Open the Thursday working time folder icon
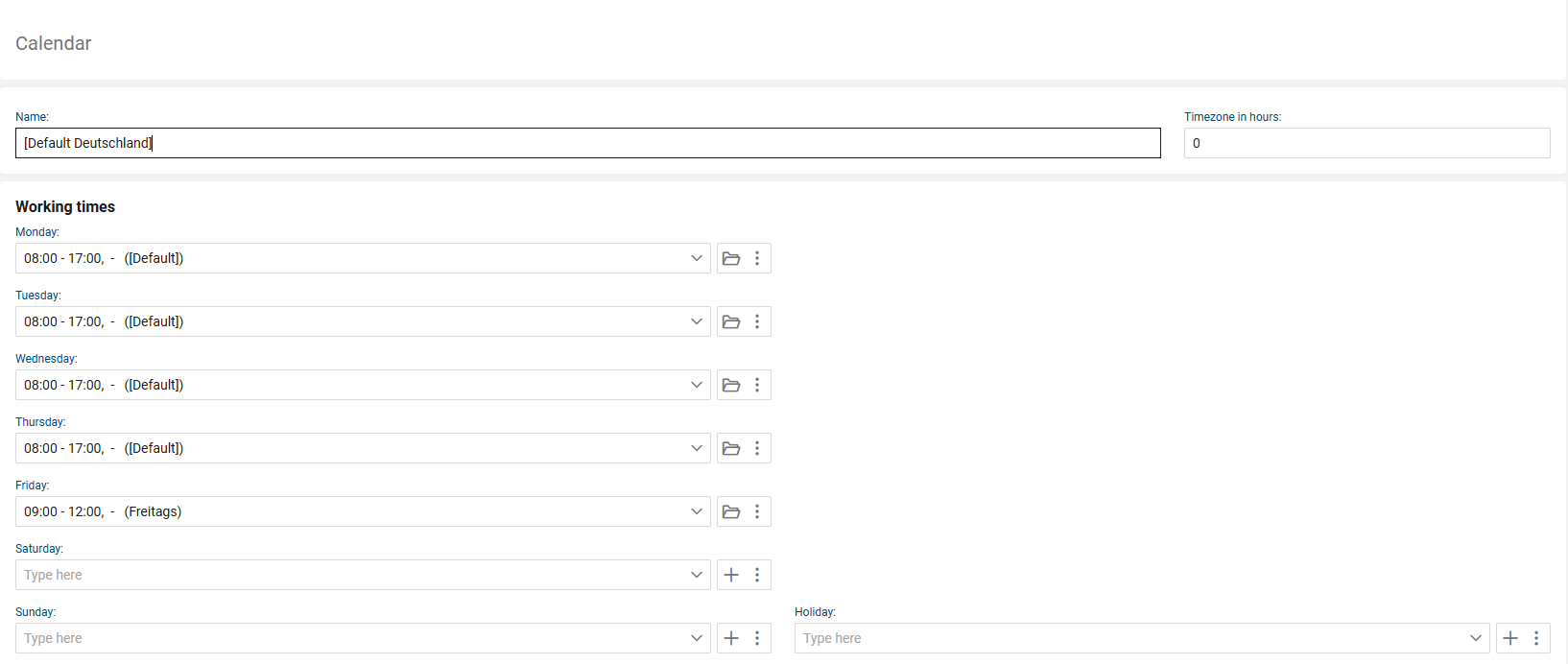Screen dimensions: 1568x664 731,448
